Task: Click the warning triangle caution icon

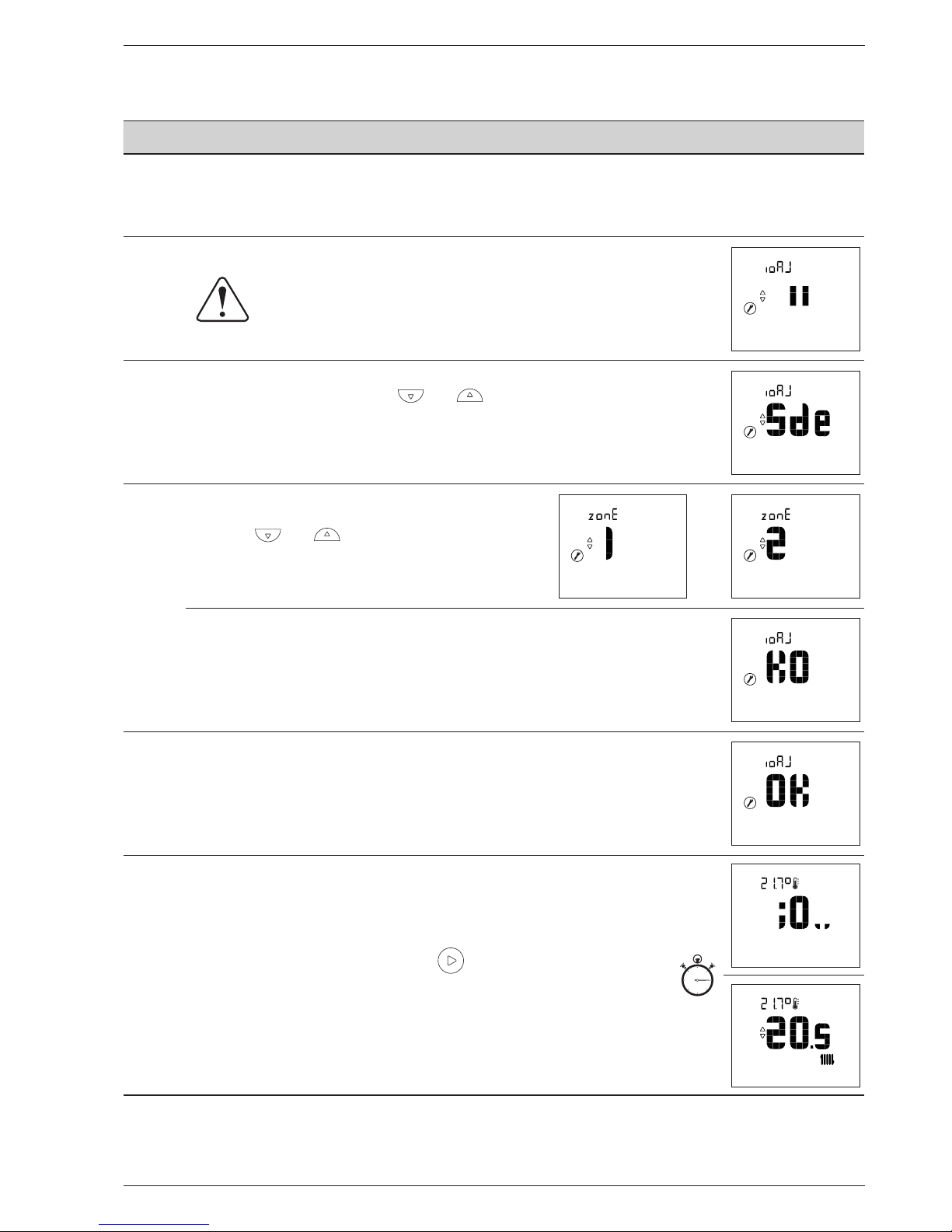Action: 222,299
